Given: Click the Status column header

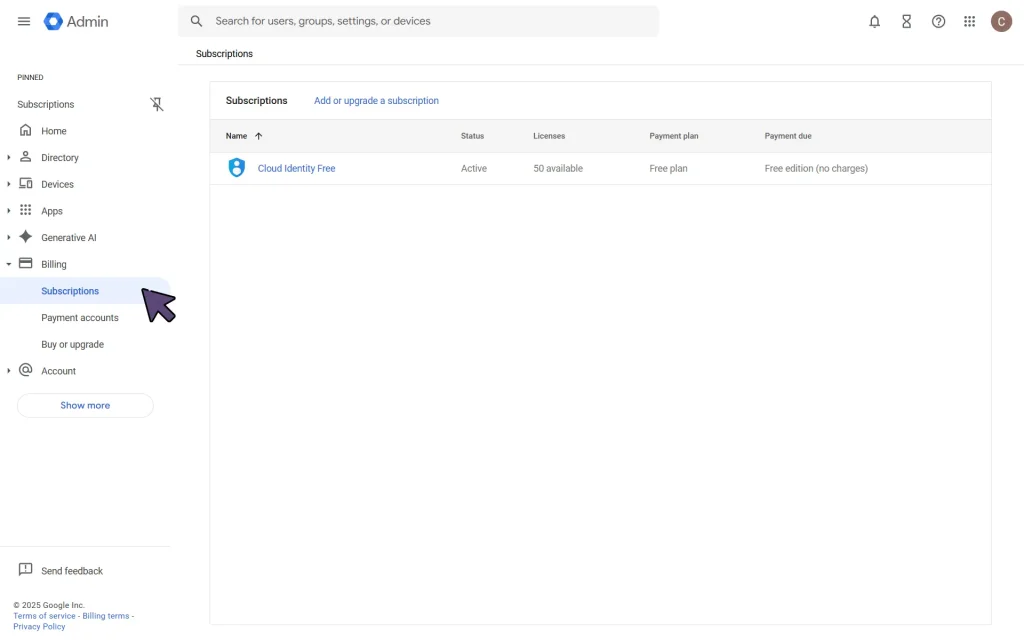Looking at the screenshot, I should (x=472, y=136).
